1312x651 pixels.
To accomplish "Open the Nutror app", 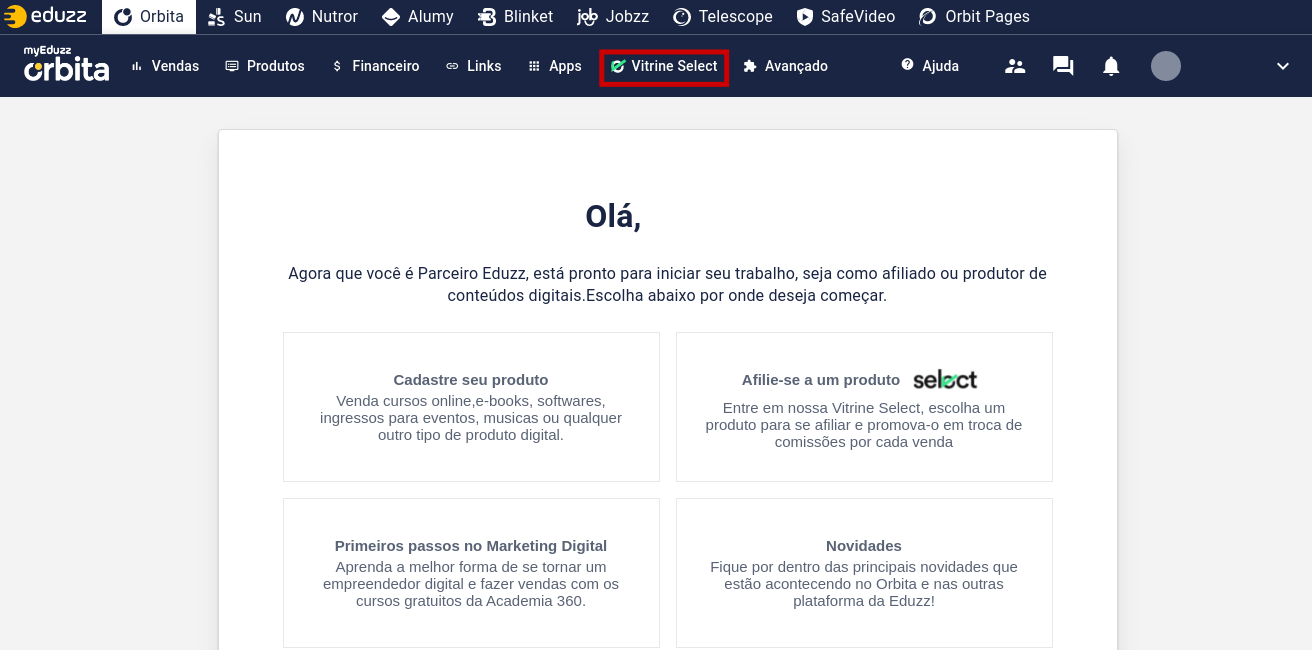I will tap(321, 16).
